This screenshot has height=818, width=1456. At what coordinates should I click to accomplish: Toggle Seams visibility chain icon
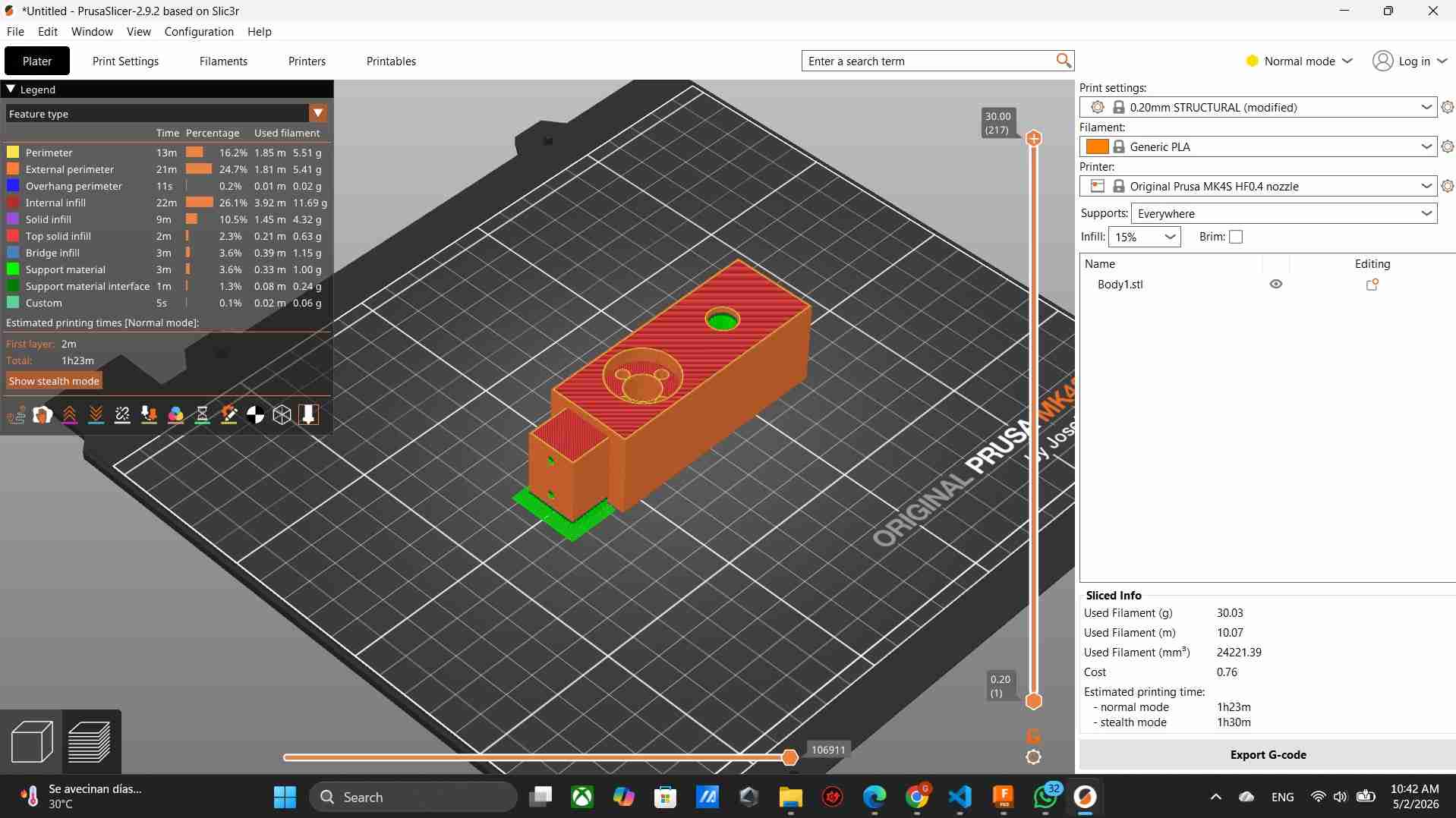(122, 414)
